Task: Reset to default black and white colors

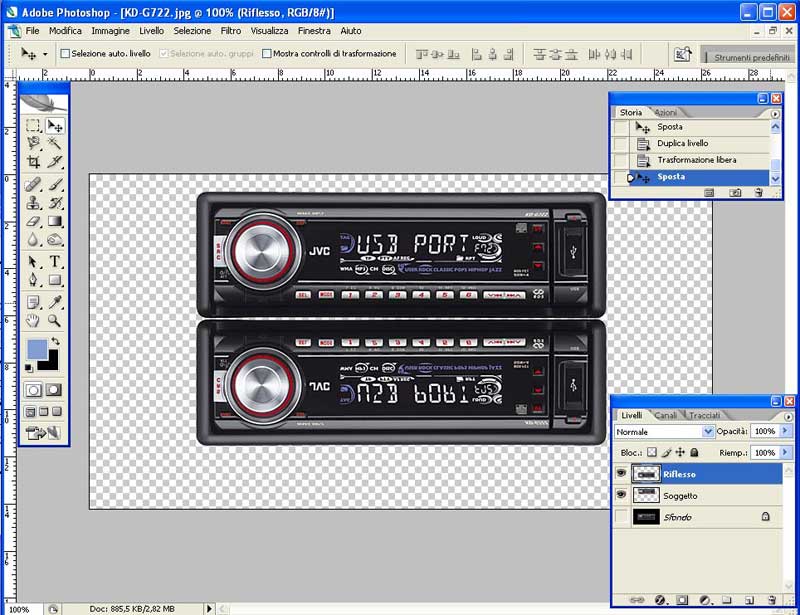Action: (29, 367)
